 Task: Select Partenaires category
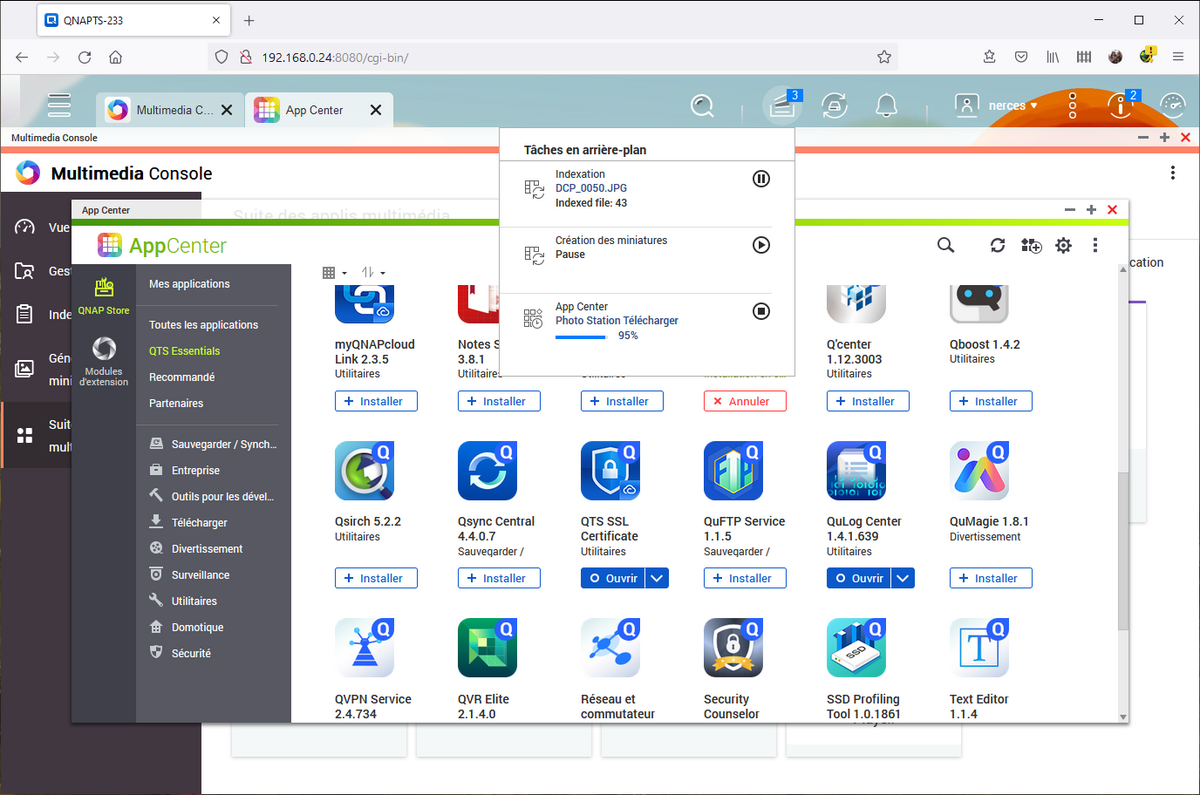tap(176, 403)
